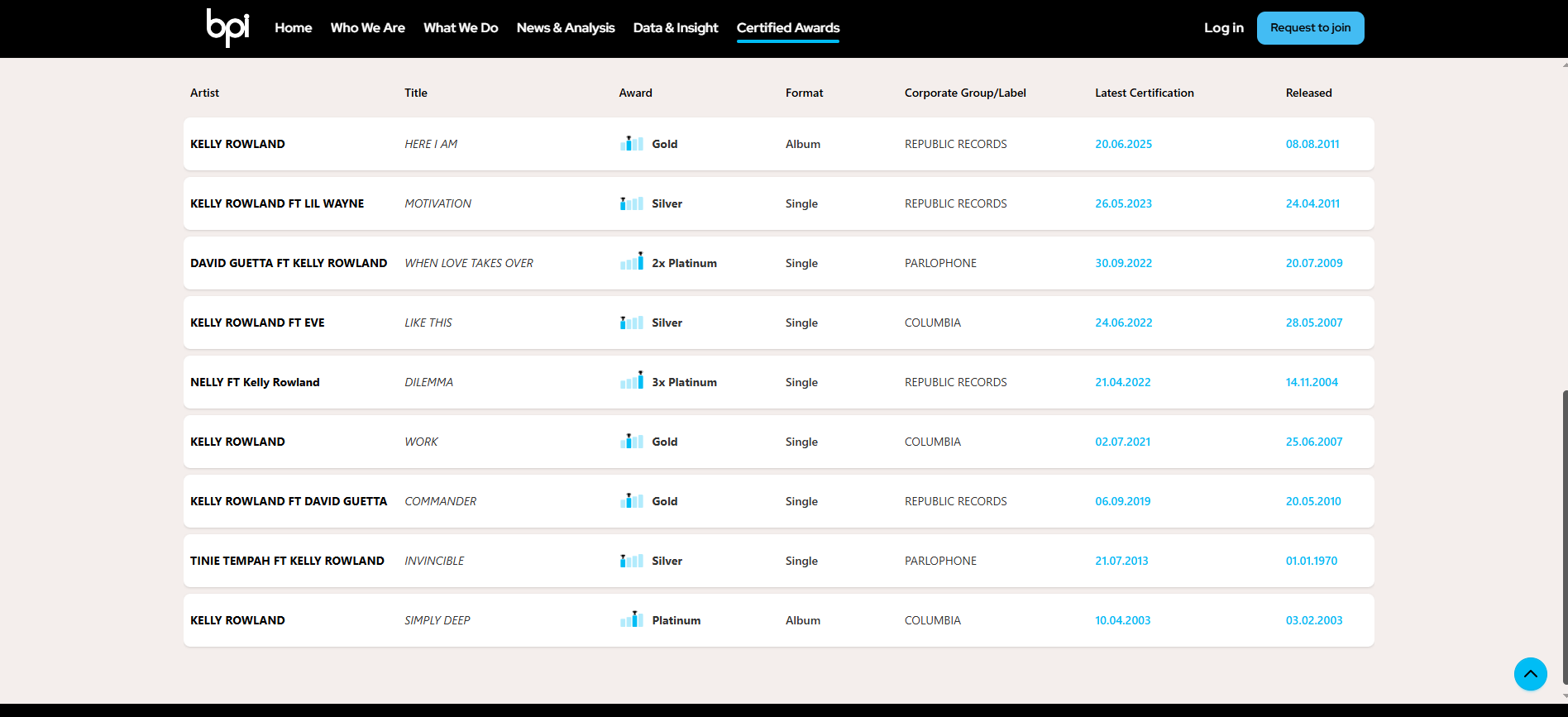1568x717 pixels.
Task: Select the MOTIVATION title
Action: click(438, 203)
